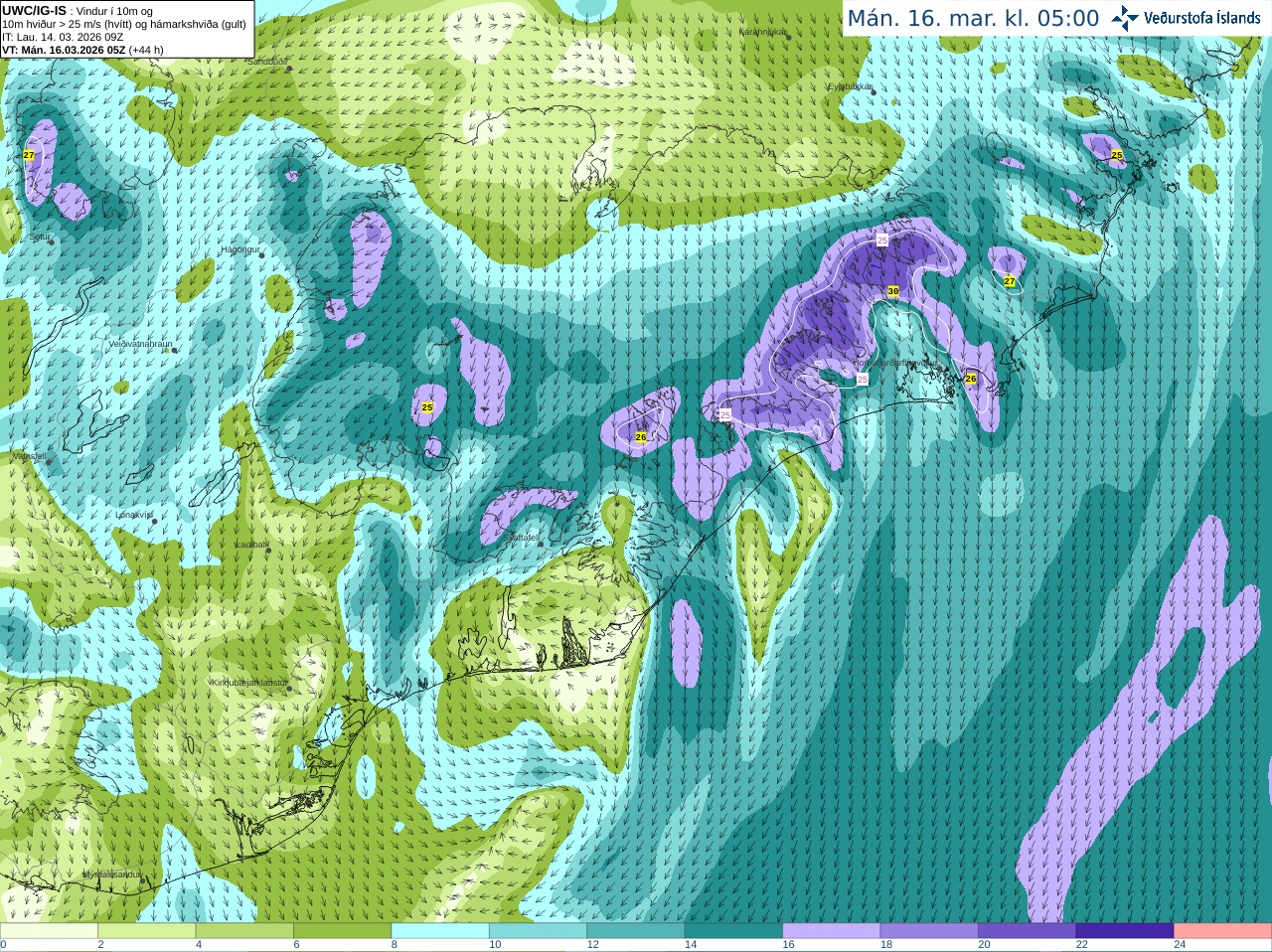
Task: Select the 8–10 m/s light cyan legend swatch
Action: pyautogui.click(x=440, y=930)
